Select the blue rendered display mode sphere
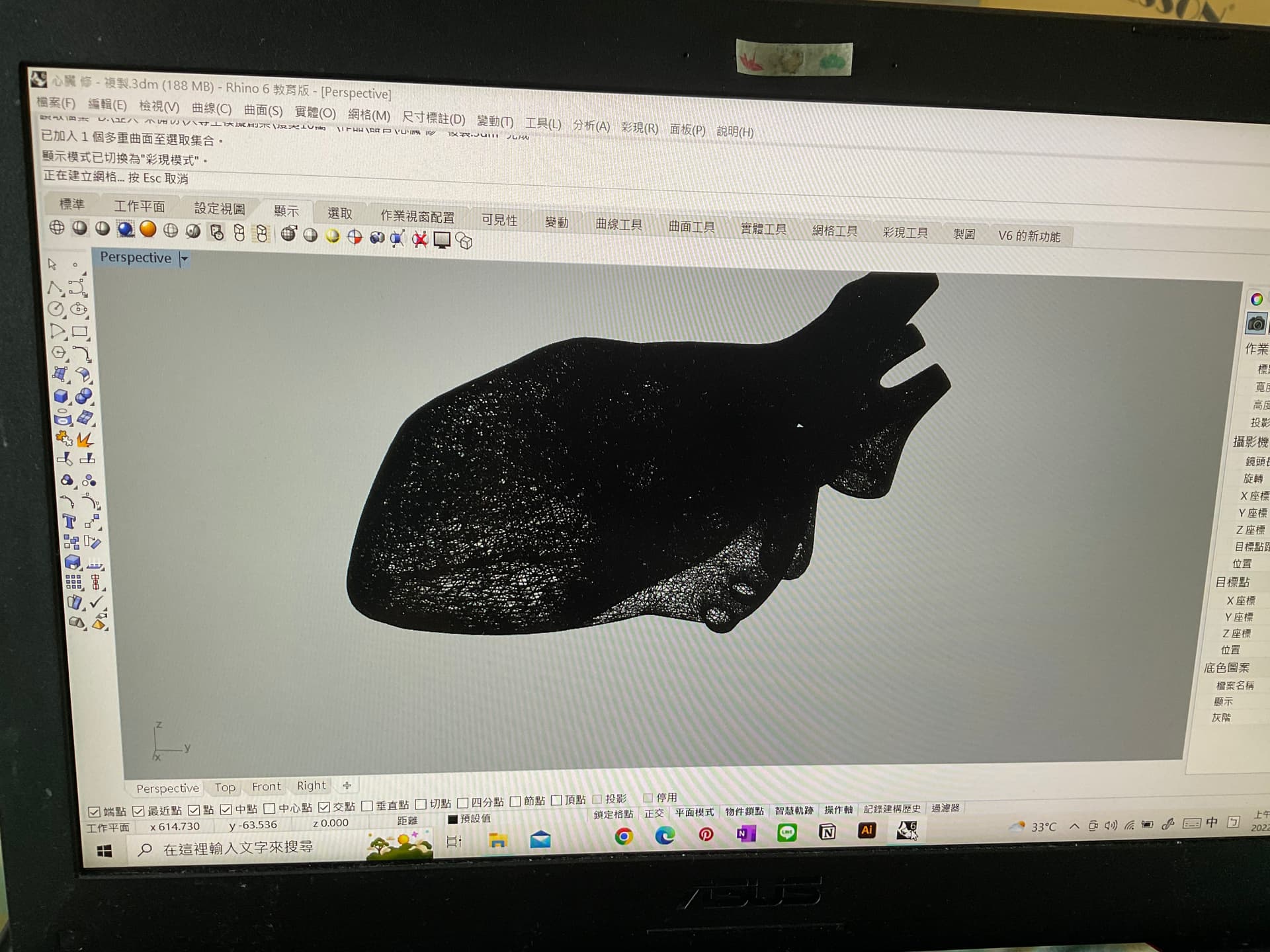1270x952 pixels. 125,229
